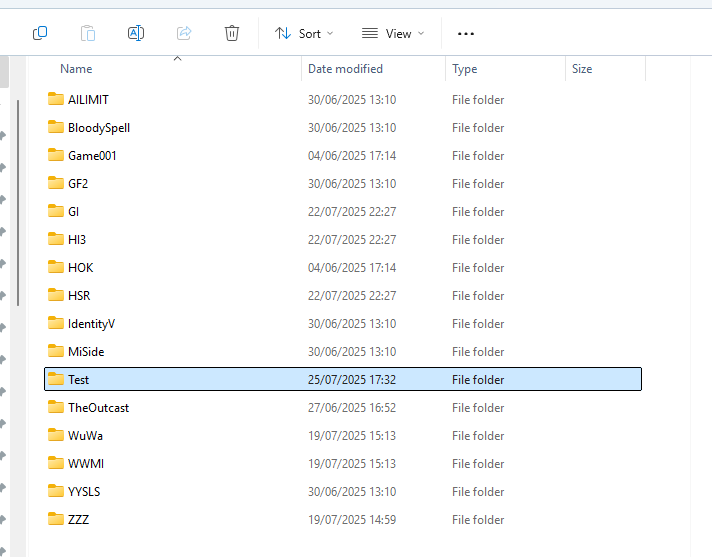Sort by the Type column header
The height and width of the screenshot is (557, 712).
(x=465, y=69)
